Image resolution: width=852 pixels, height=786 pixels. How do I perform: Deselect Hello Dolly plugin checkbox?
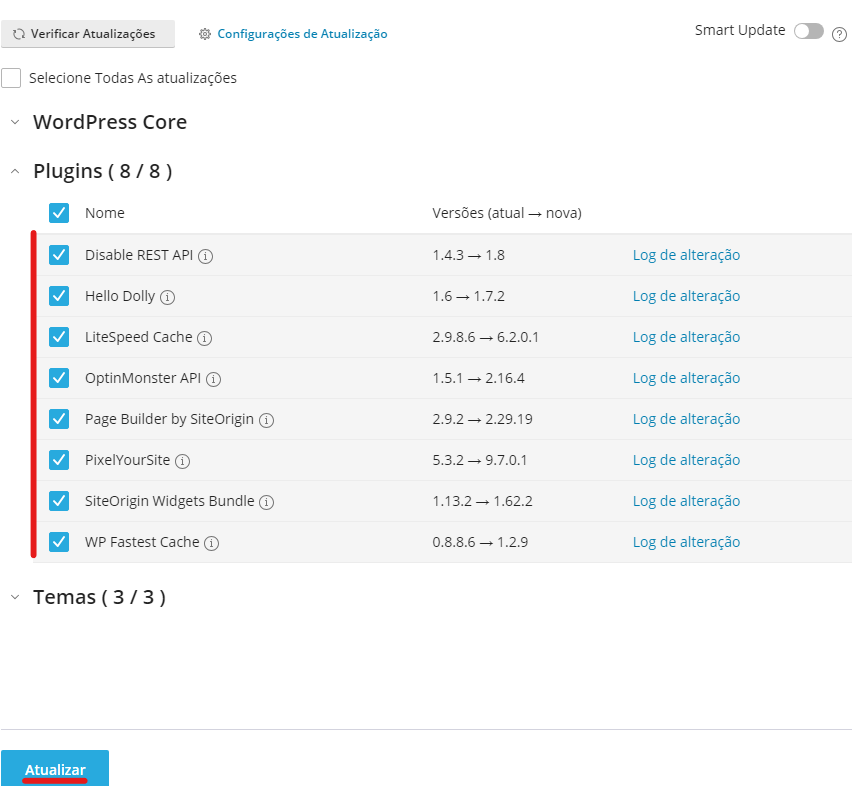click(59, 296)
